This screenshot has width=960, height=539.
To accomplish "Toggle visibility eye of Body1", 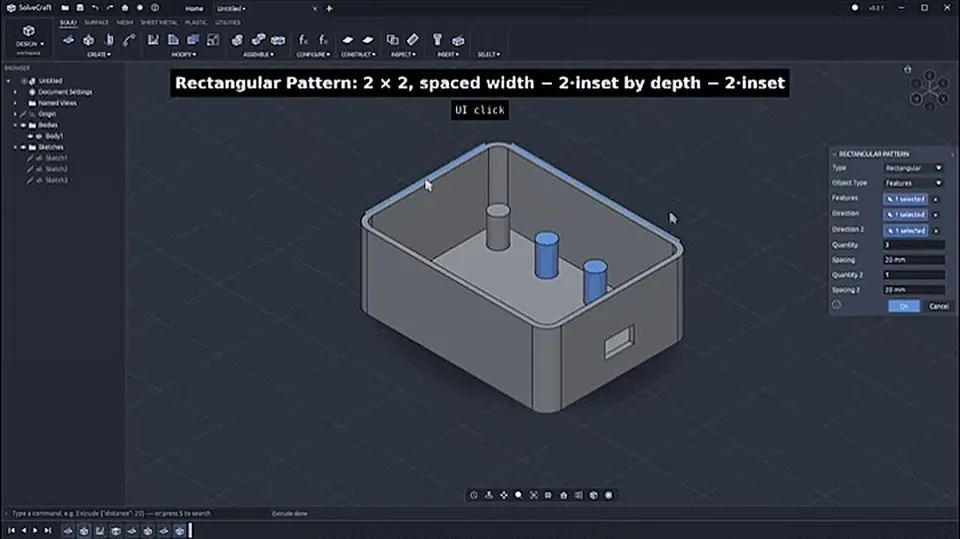I will [31, 136].
